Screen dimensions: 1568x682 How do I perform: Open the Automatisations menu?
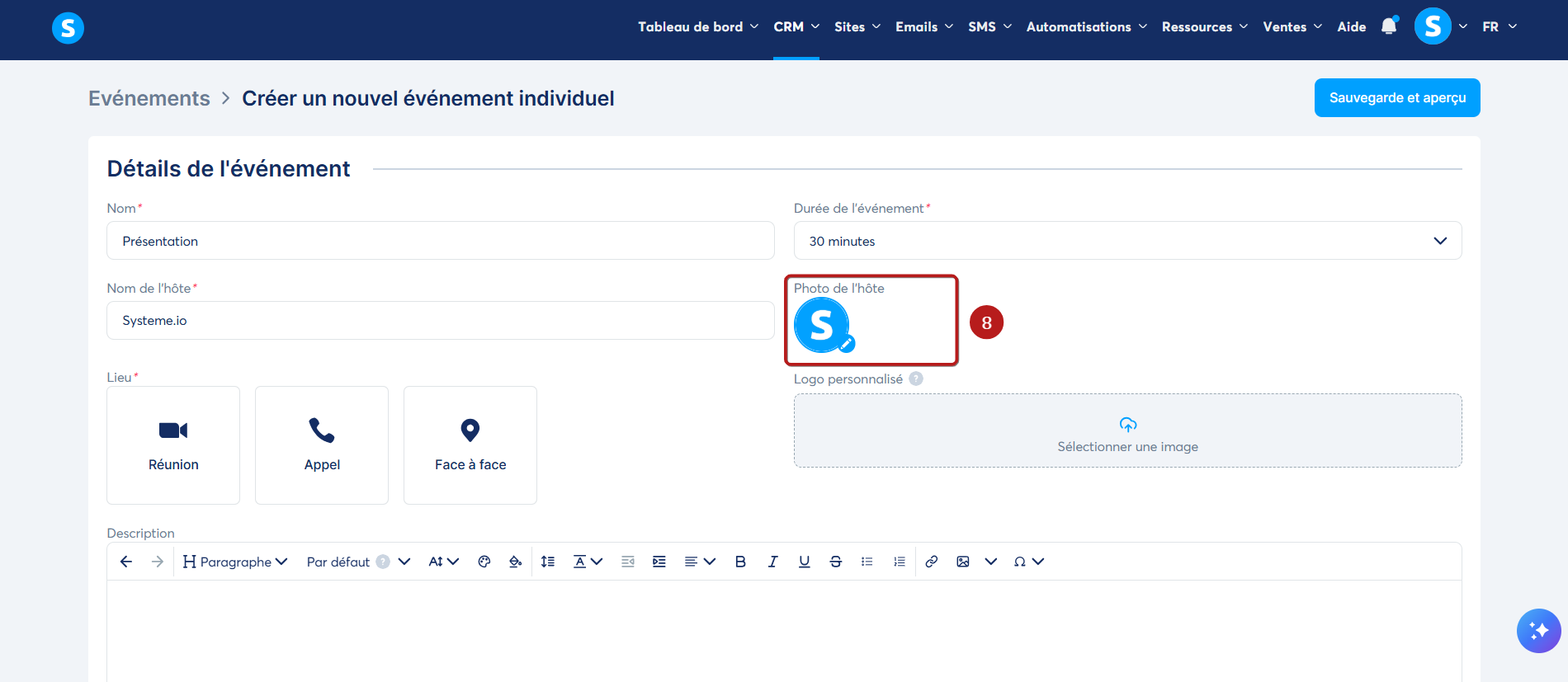(x=1087, y=26)
